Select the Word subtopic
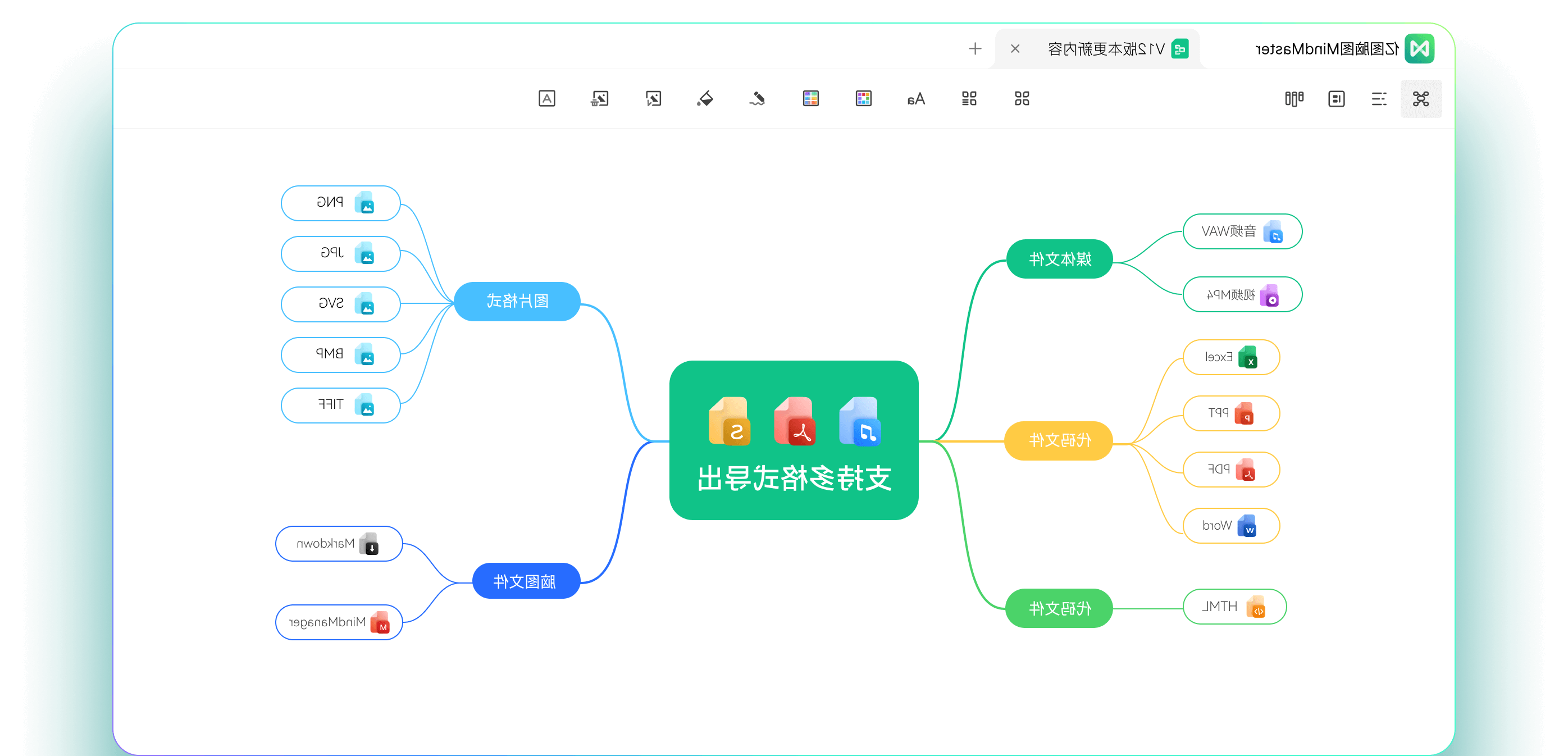This screenshot has height=756, width=1568. (1232, 525)
